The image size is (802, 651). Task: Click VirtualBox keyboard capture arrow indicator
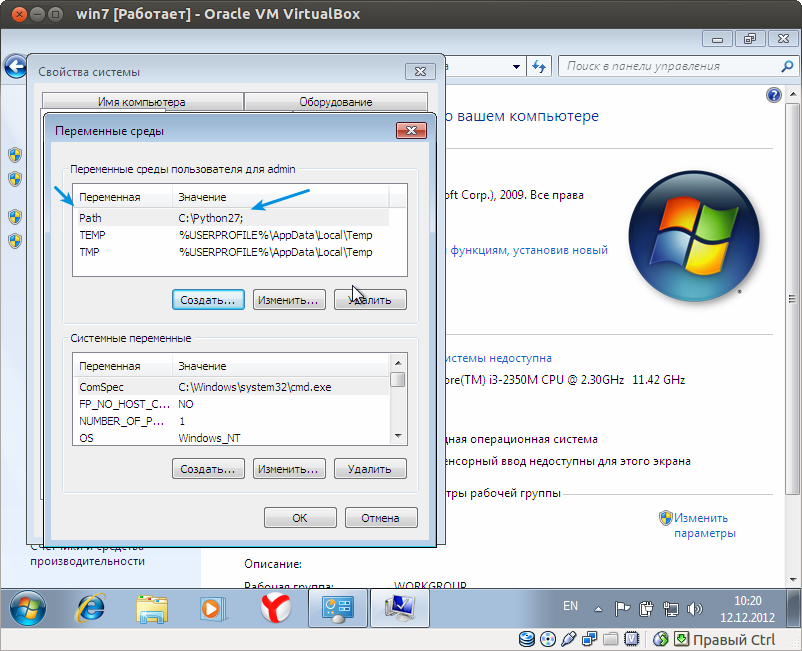(x=681, y=639)
